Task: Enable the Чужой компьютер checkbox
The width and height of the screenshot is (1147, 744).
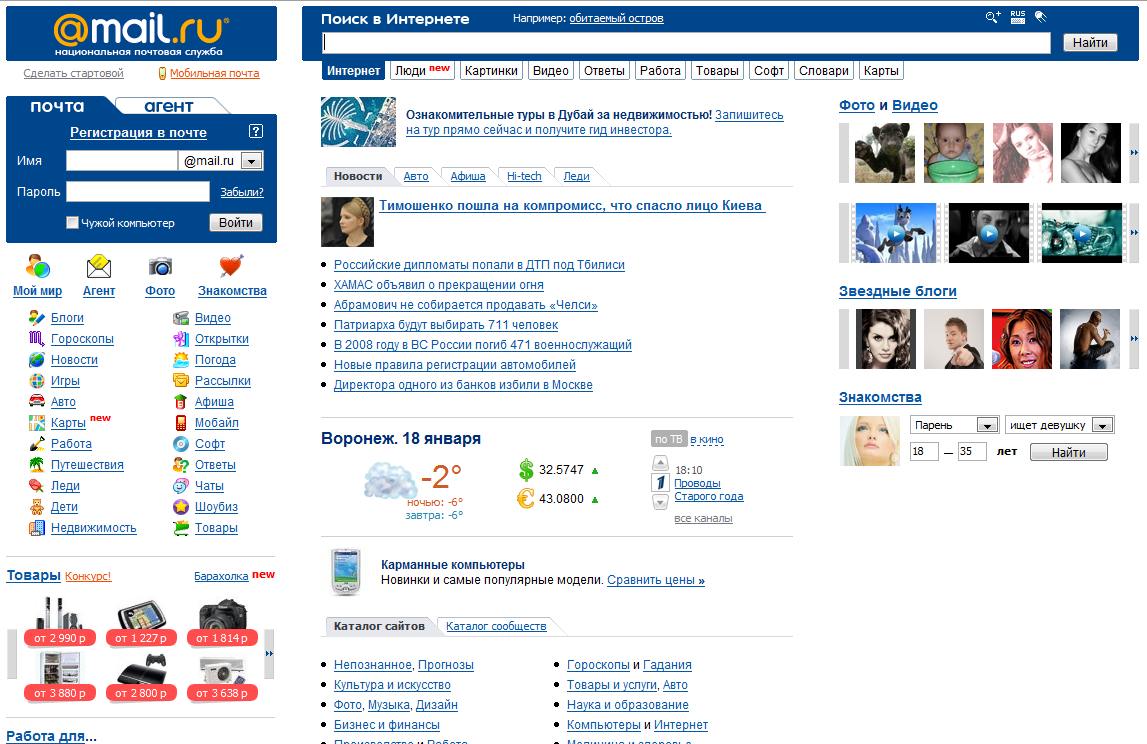Action: click(72, 223)
